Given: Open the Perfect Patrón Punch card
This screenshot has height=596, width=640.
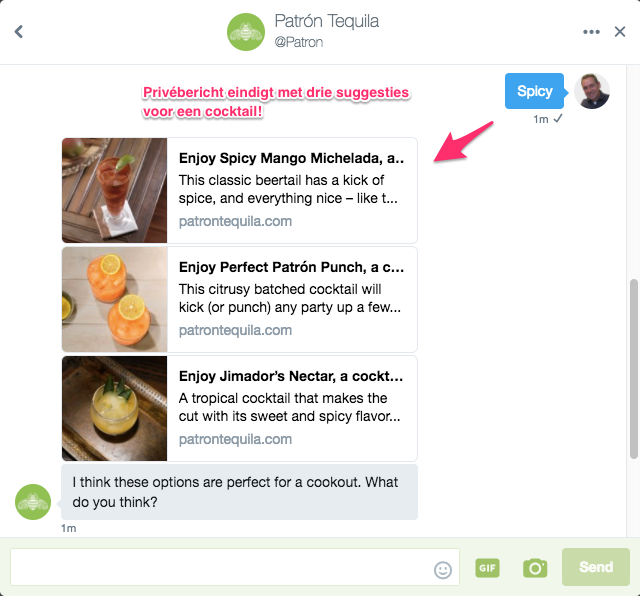Looking at the screenshot, I should click(x=291, y=299).
